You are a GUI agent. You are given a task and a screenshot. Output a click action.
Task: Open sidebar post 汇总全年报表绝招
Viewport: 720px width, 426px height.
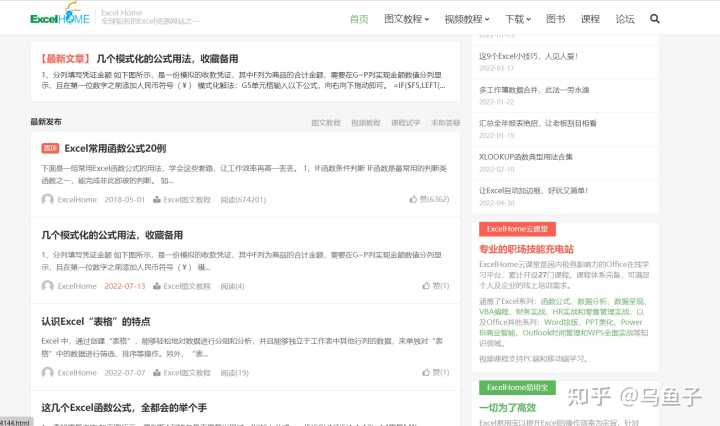click(538, 123)
